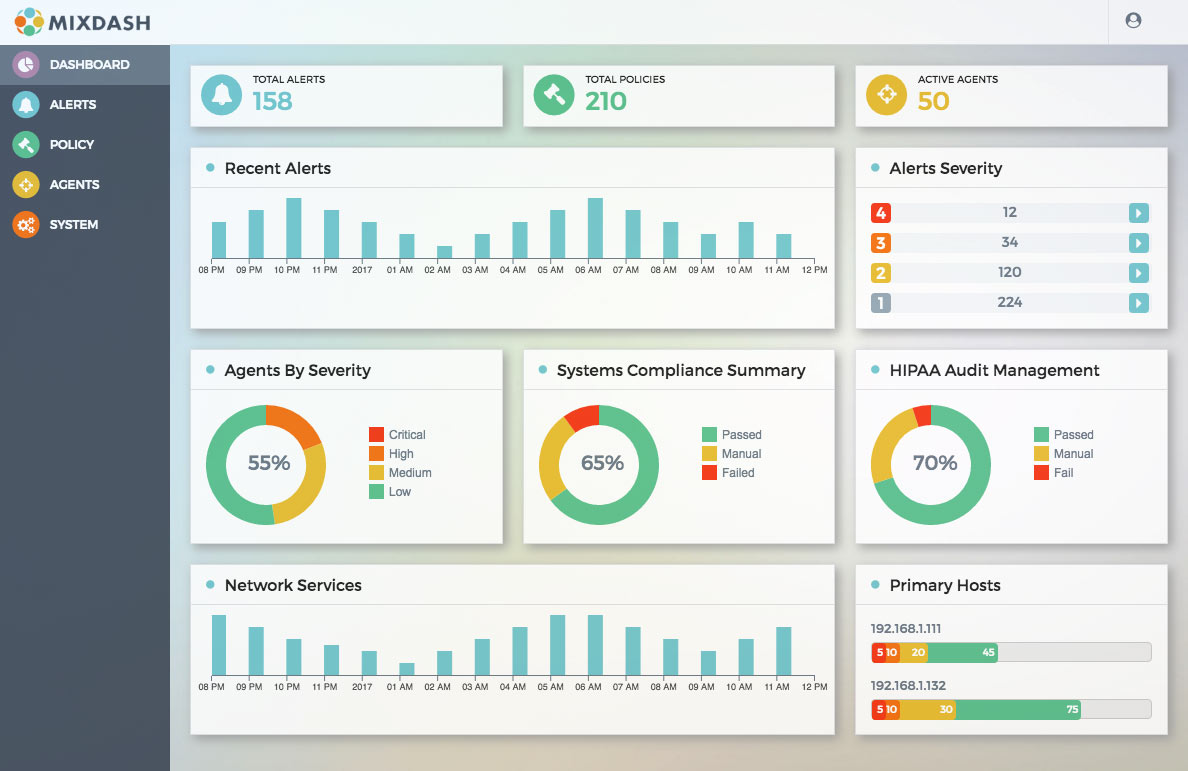Viewport: 1188px width, 771px height.
Task: Click the Active Agents value 50
Action: [x=933, y=101]
